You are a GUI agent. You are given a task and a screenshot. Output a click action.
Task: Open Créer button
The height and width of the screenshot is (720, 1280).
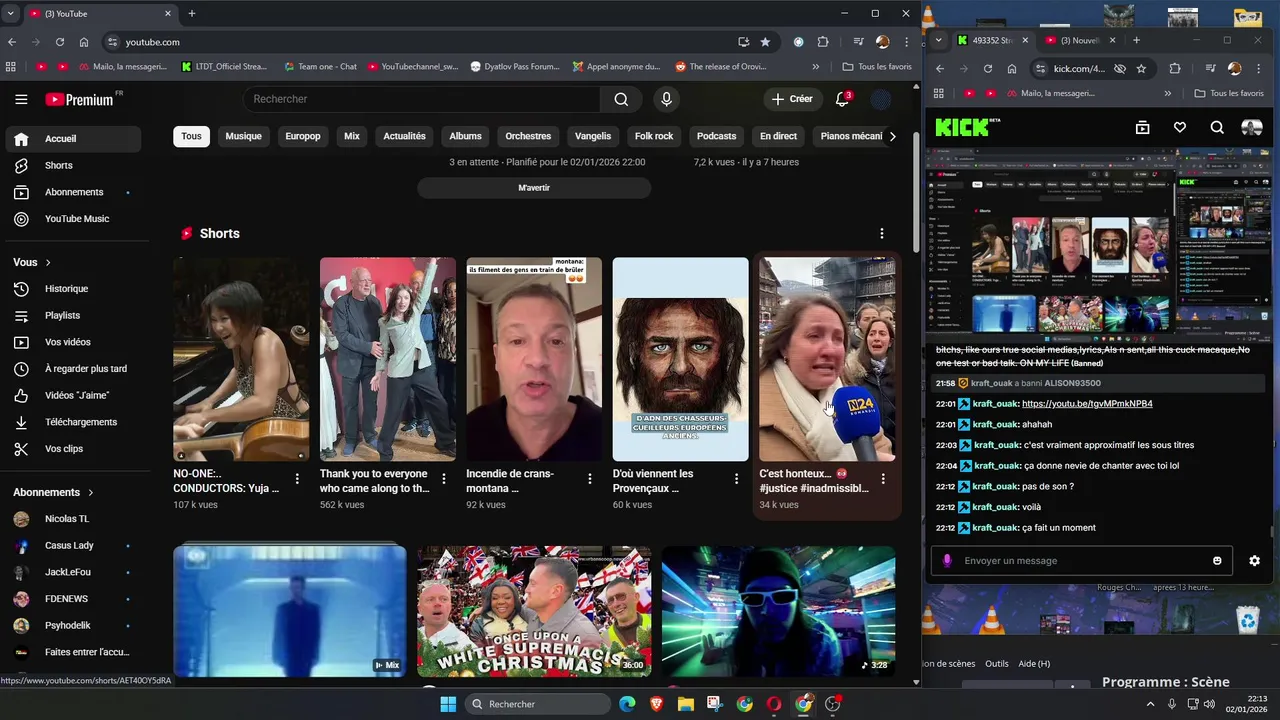(x=791, y=99)
